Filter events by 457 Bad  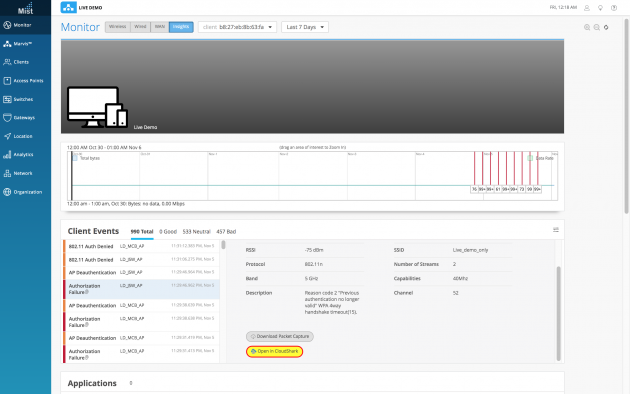click(x=226, y=232)
